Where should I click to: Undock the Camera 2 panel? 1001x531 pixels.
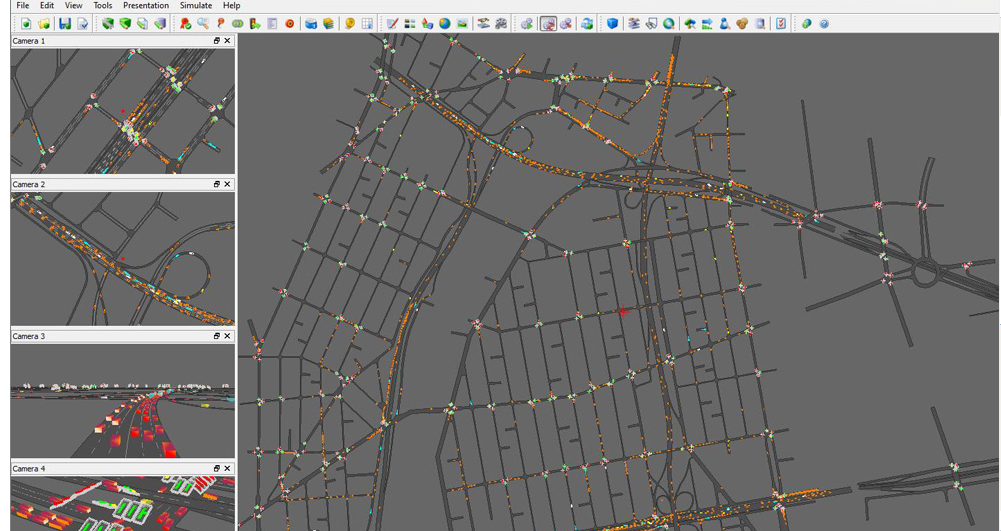[216, 184]
